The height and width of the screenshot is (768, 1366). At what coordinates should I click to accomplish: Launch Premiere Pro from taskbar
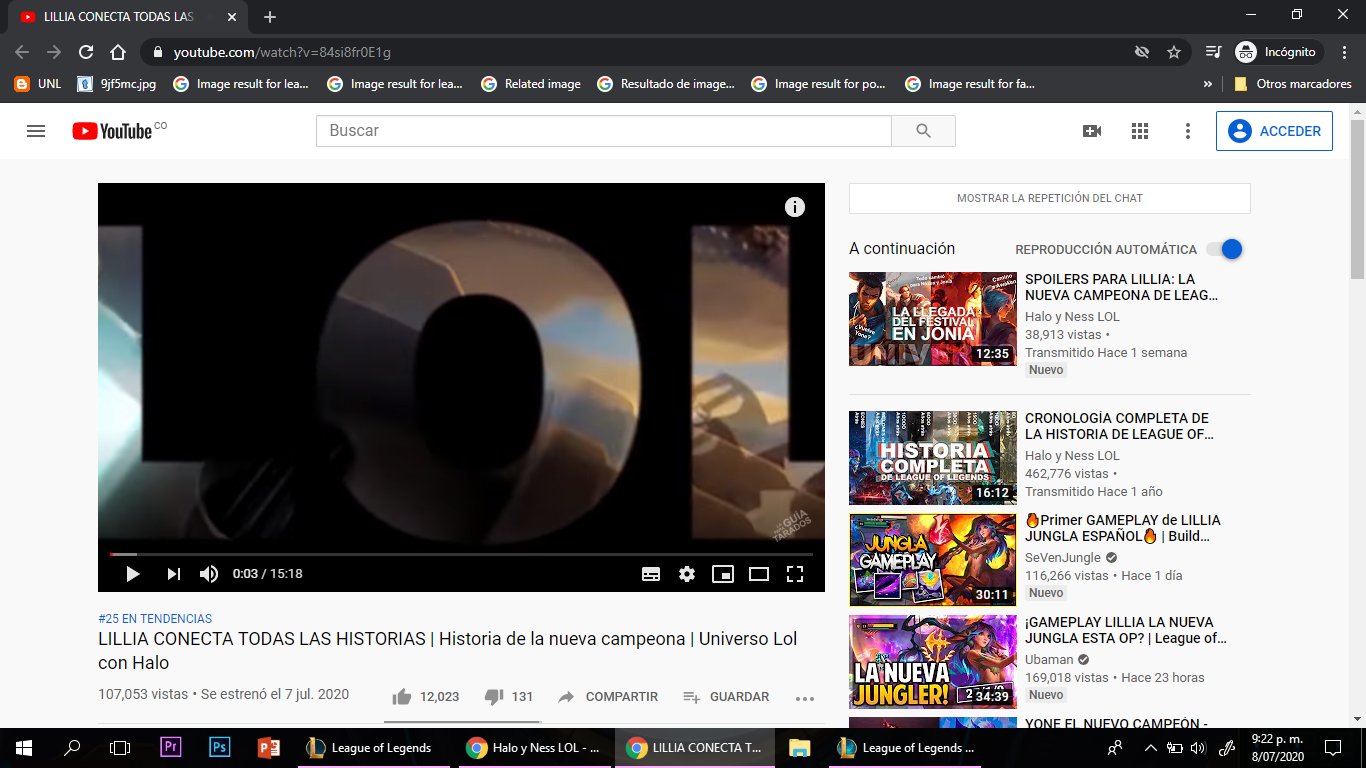[x=170, y=747]
